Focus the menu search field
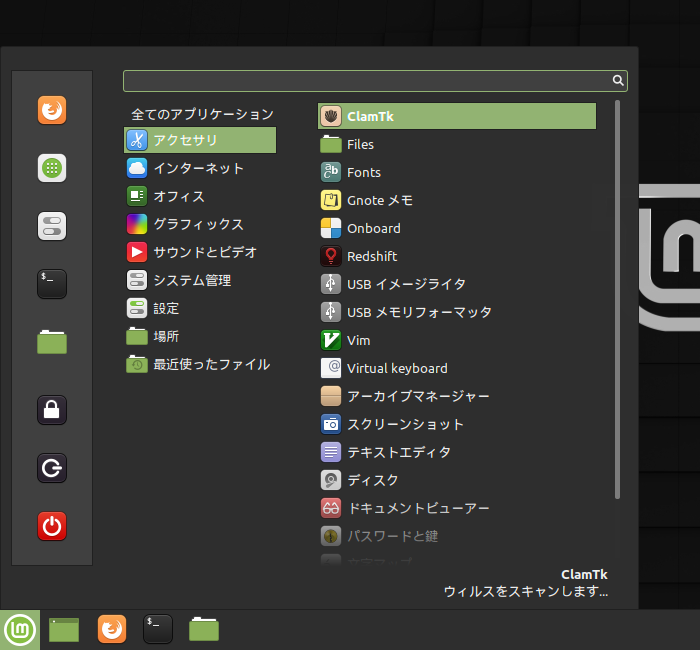Viewport: 700px width, 650px height. 375,81
